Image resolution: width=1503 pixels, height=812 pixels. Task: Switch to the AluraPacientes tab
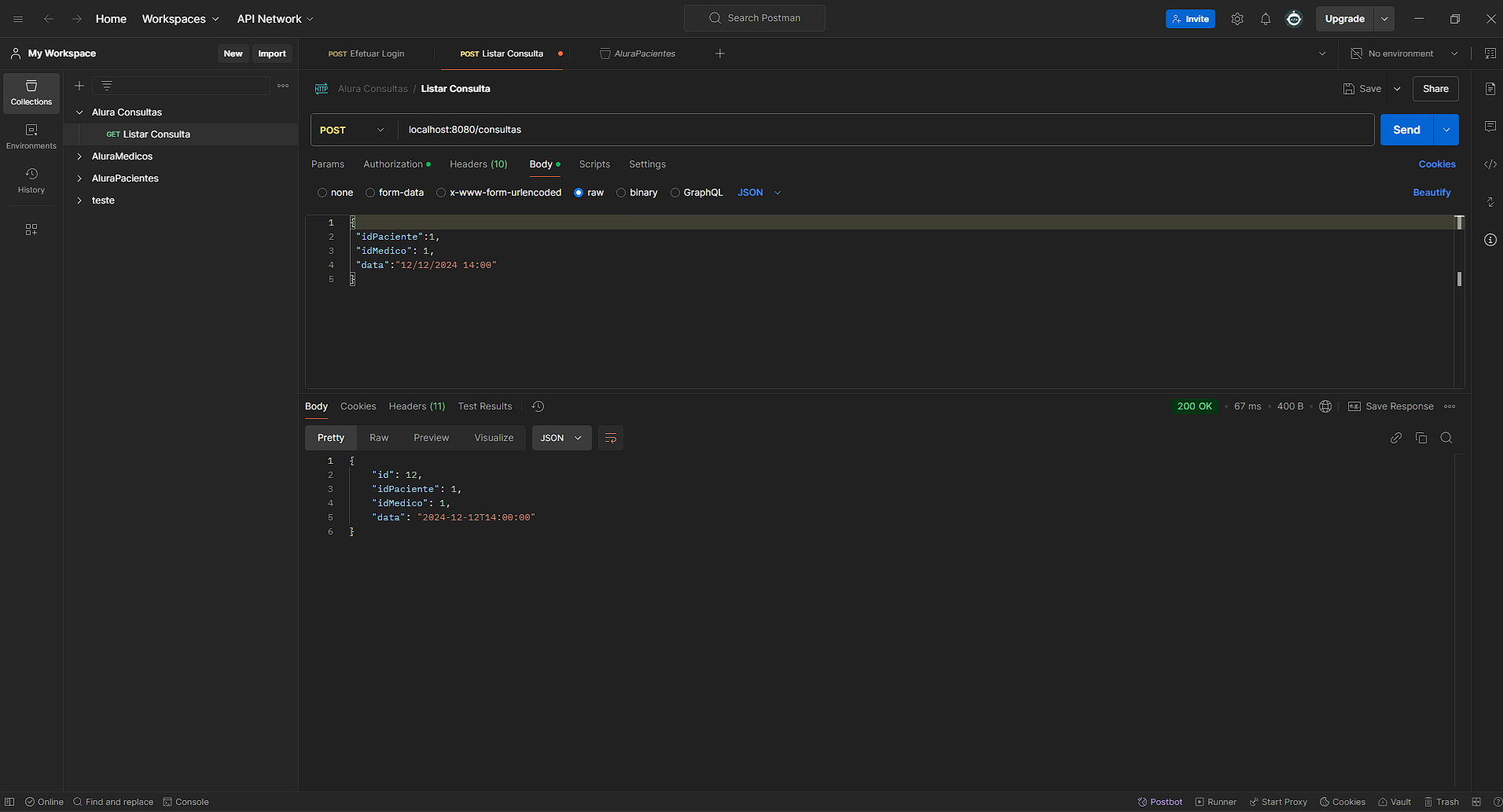tap(638, 53)
